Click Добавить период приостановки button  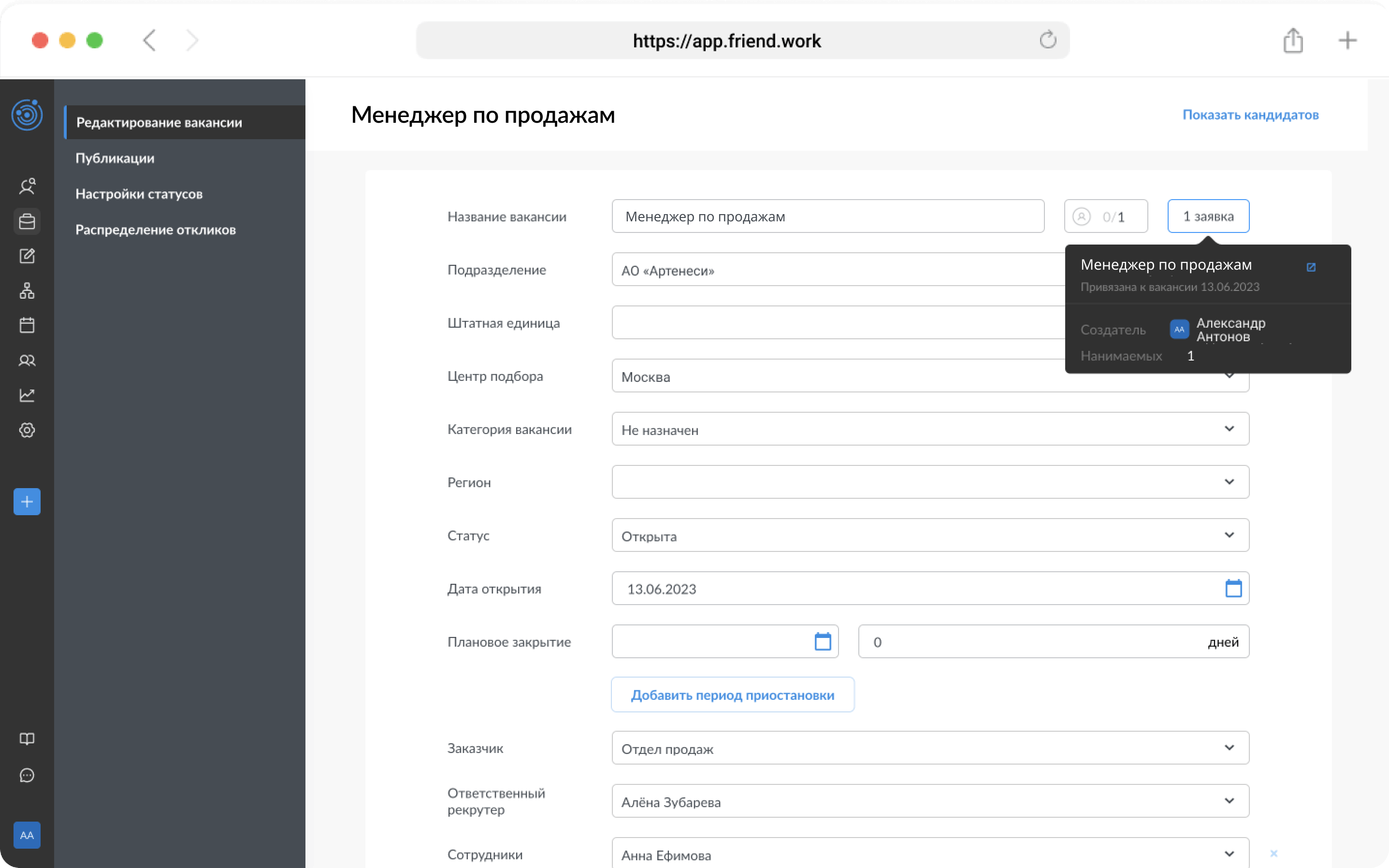click(732, 695)
